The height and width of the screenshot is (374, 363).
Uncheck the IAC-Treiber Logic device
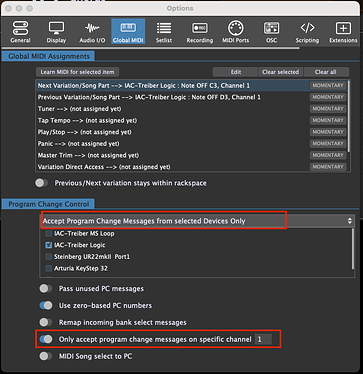point(49,245)
